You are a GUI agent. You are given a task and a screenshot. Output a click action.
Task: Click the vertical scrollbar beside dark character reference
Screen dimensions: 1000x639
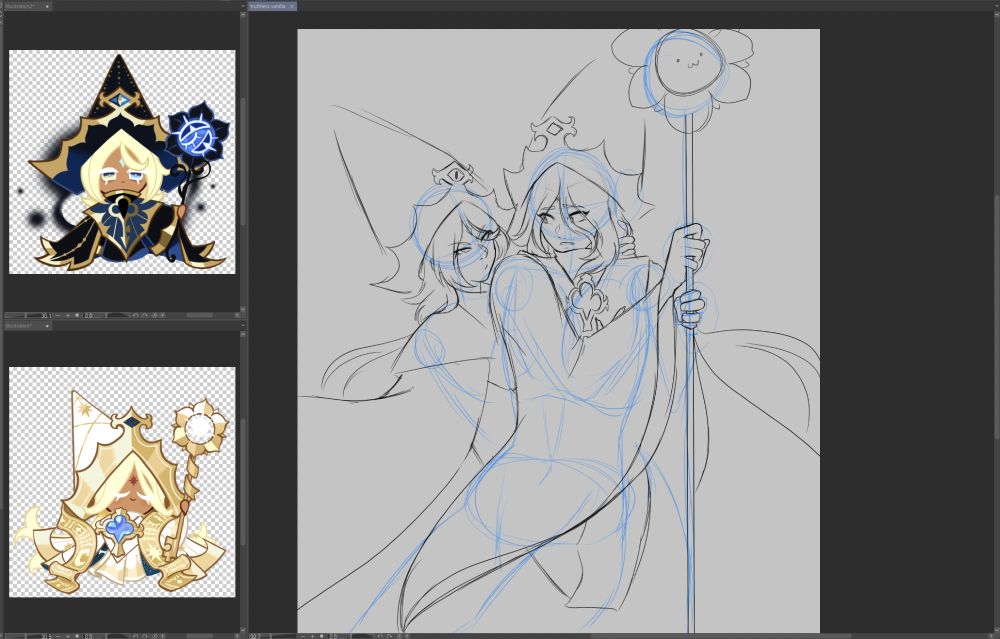click(x=244, y=163)
